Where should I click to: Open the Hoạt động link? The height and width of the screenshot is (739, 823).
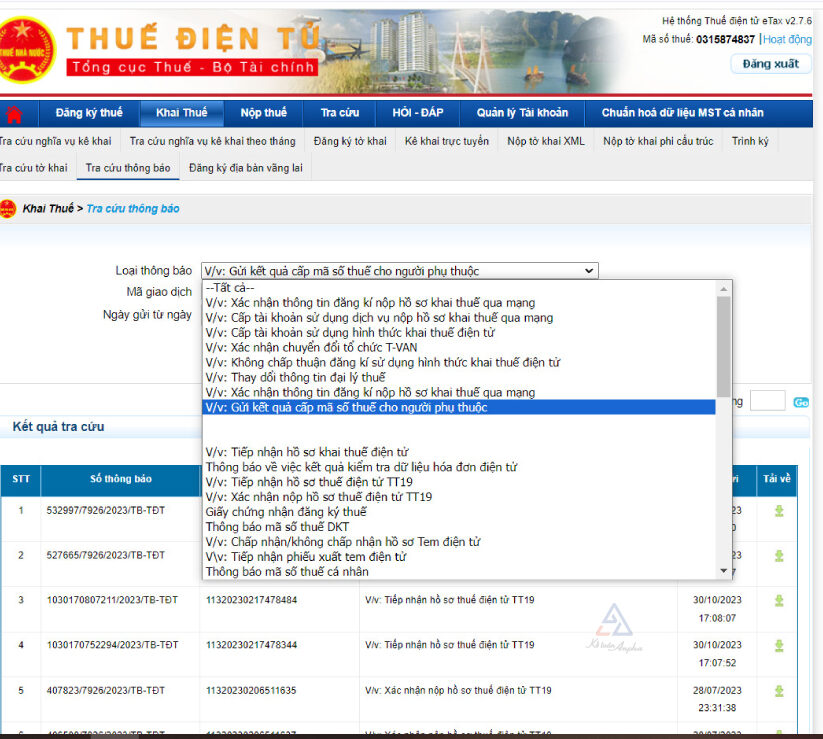click(x=788, y=40)
